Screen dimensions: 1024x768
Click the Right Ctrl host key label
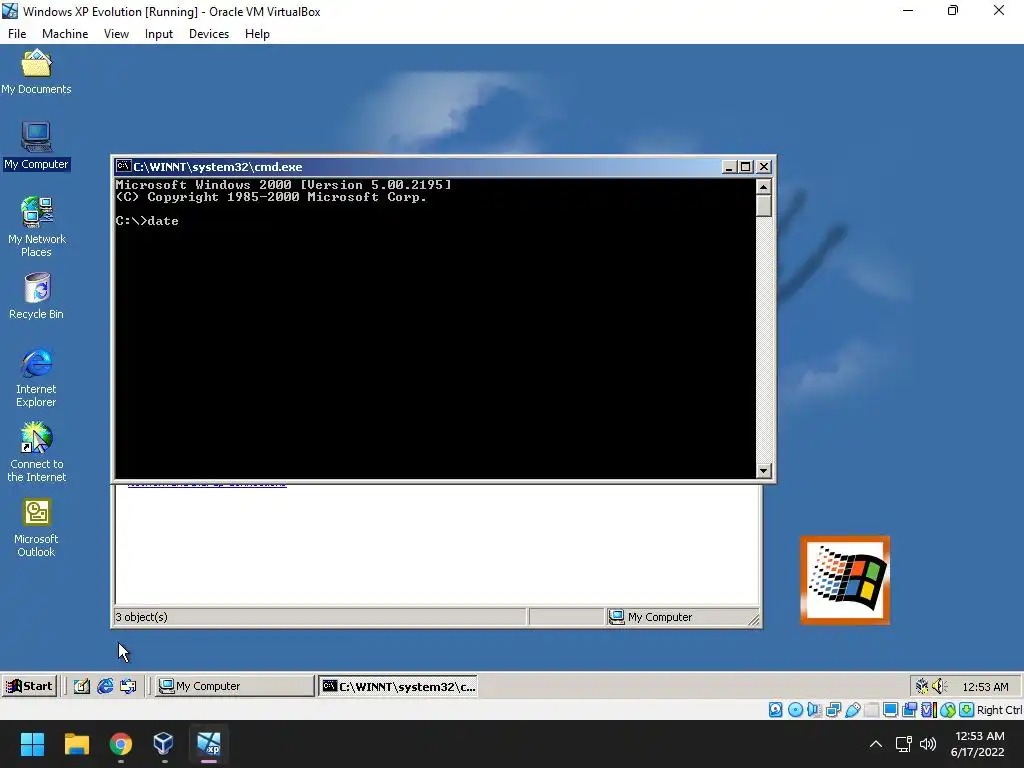pyautogui.click(x=999, y=710)
